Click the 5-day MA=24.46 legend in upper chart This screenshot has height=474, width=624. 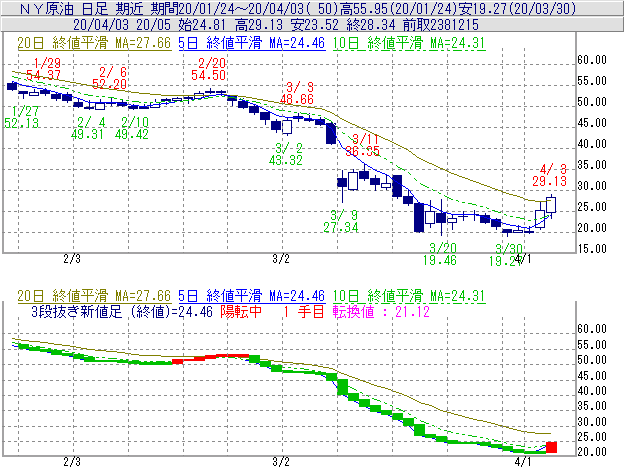coord(252,43)
